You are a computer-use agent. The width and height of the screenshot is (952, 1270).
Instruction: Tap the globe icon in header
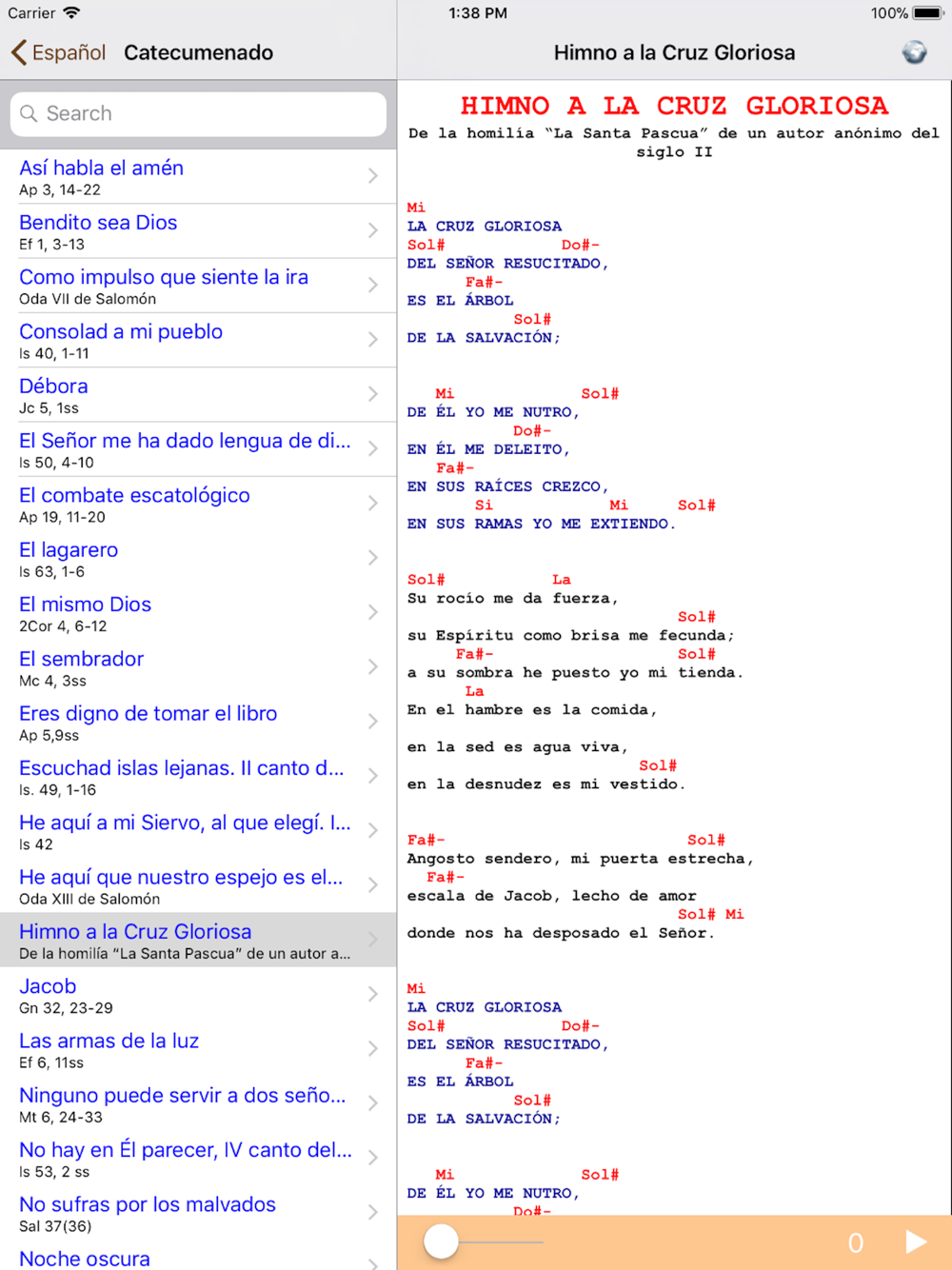[914, 52]
